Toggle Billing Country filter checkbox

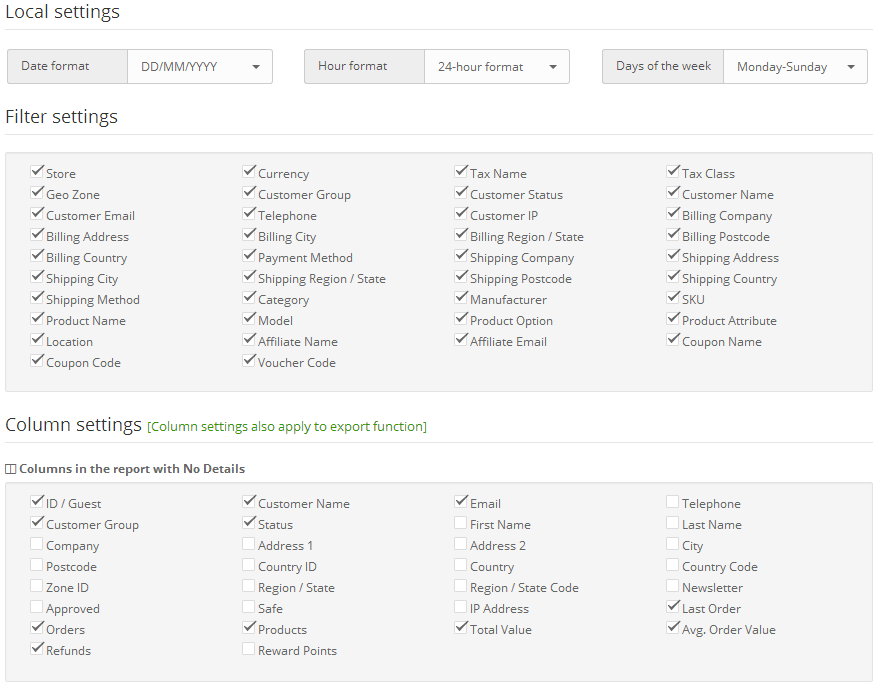click(x=37, y=255)
